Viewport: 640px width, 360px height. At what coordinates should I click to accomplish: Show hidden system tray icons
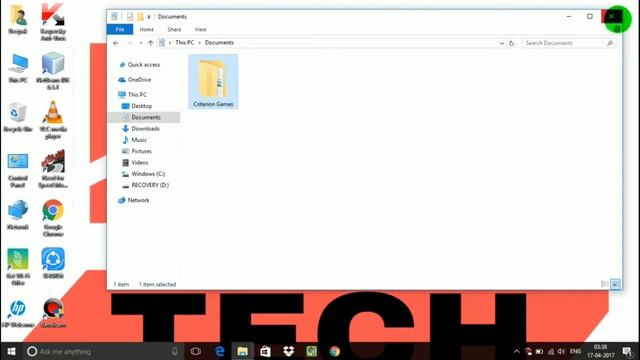tap(516, 351)
